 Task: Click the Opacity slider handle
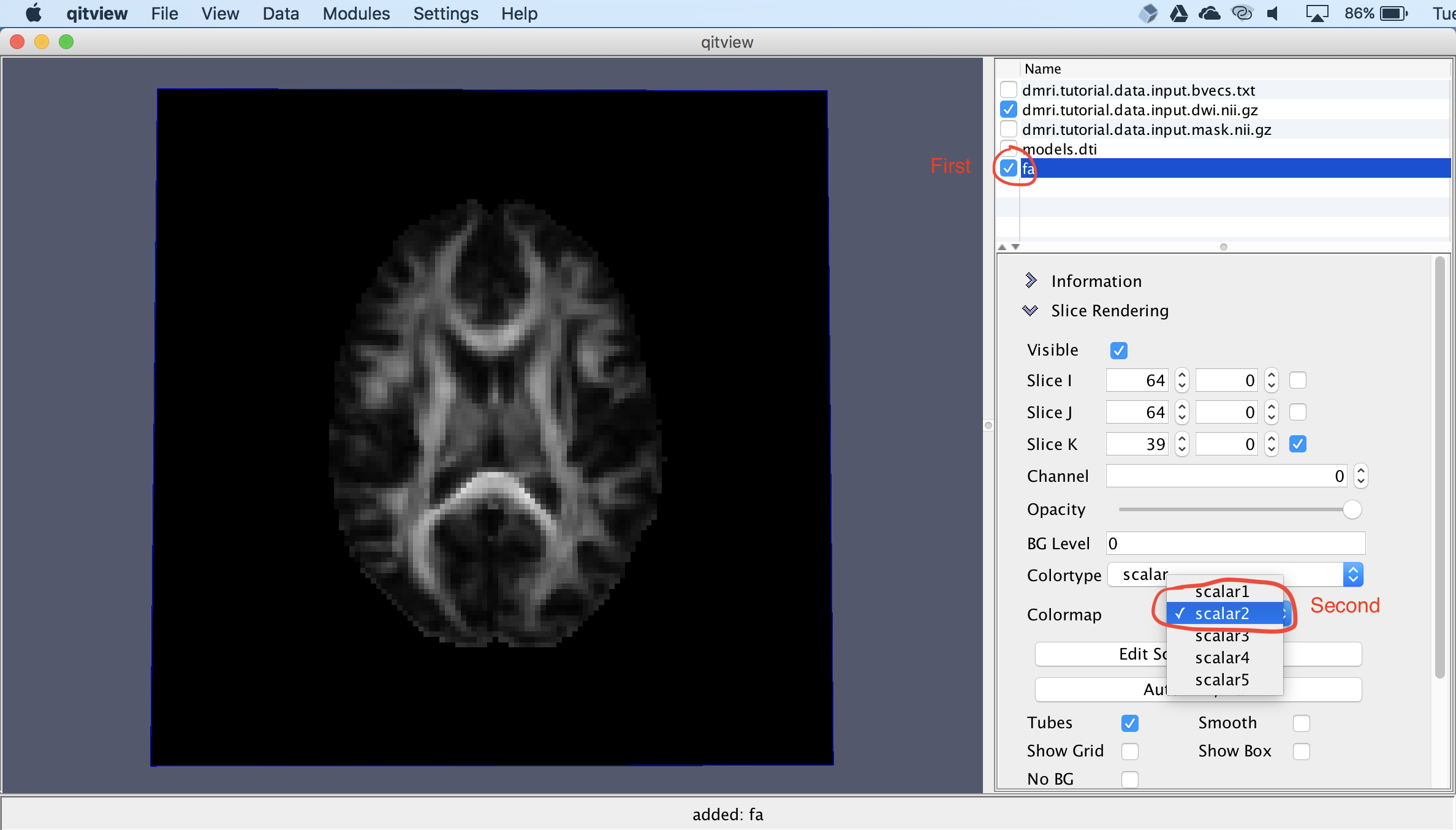[x=1351, y=509]
